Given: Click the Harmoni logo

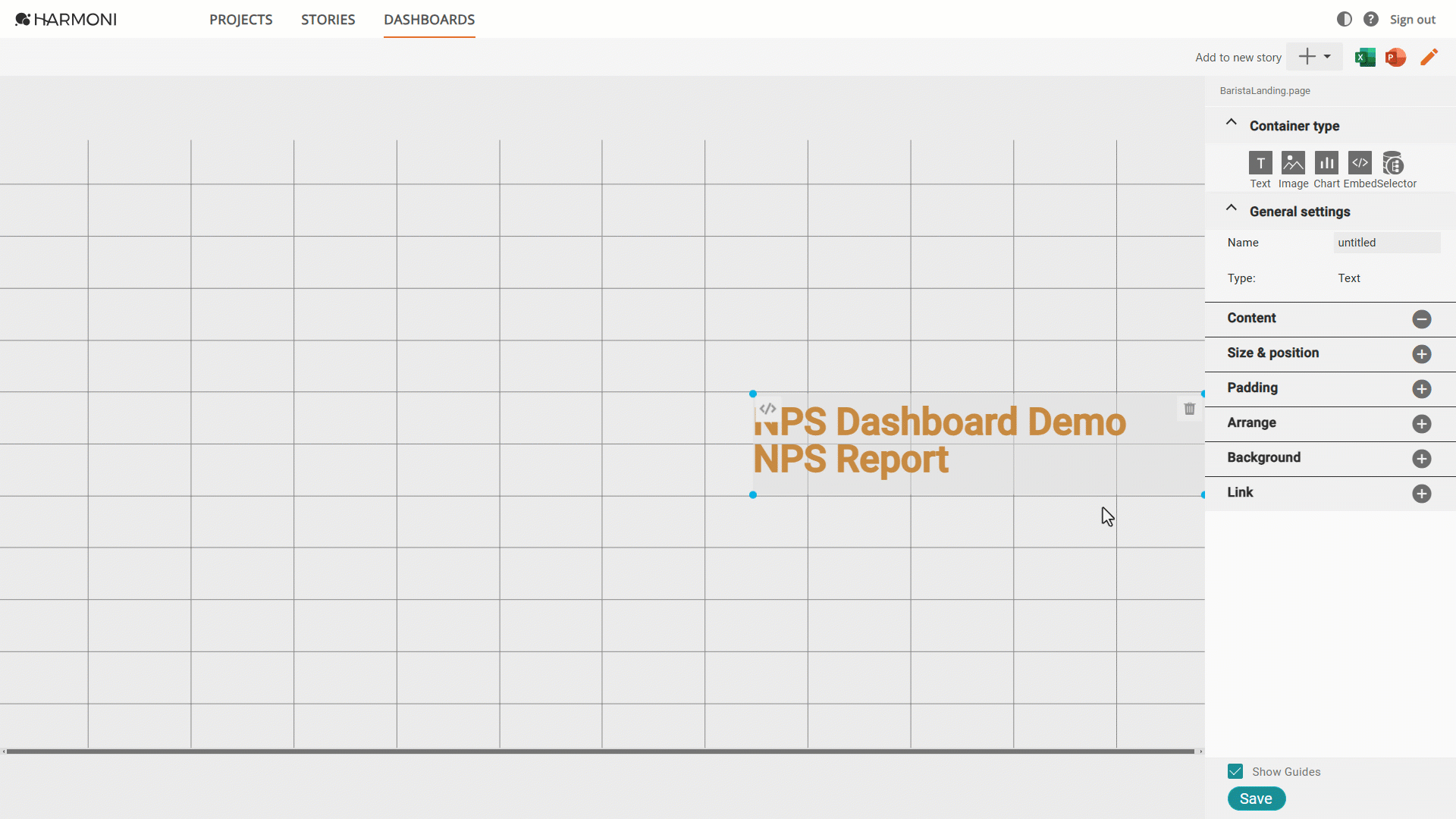Looking at the screenshot, I should (x=66, y=19).
